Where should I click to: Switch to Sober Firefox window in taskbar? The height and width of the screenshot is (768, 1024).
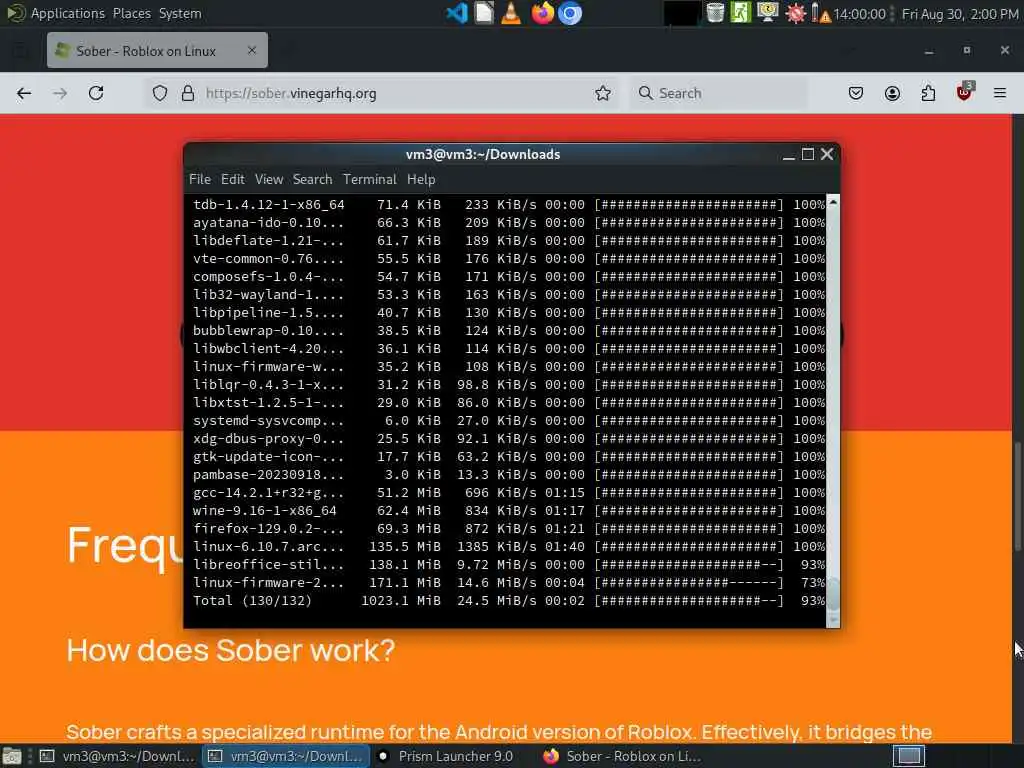tap(624, 756)
